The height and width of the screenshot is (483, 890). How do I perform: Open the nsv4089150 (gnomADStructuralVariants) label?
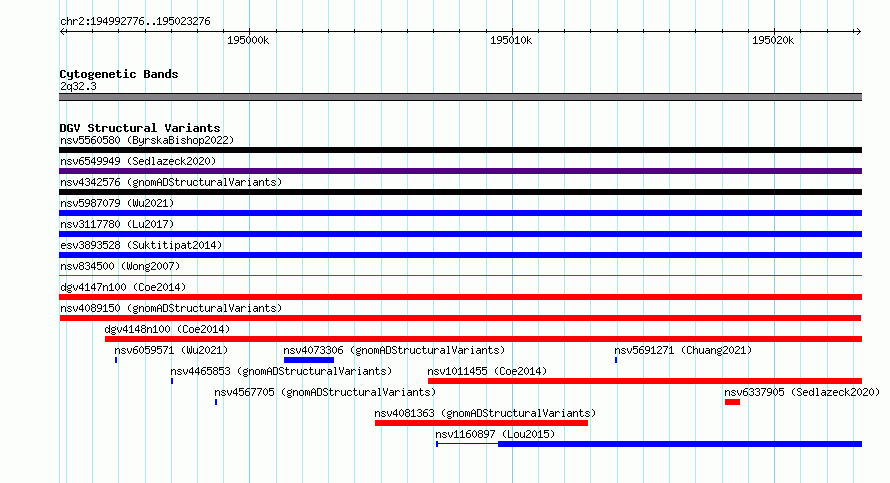coord(171,308)
